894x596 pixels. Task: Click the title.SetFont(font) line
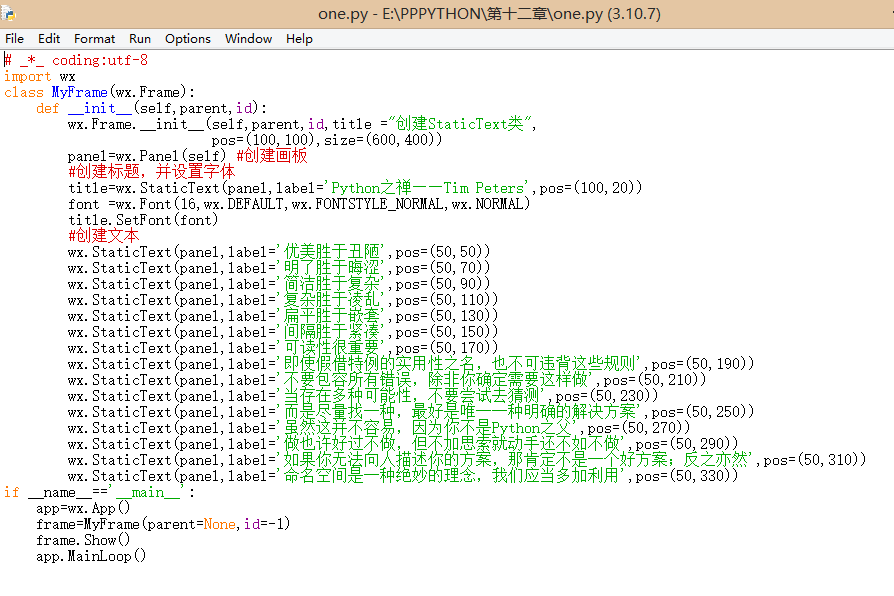click(143, 220)
